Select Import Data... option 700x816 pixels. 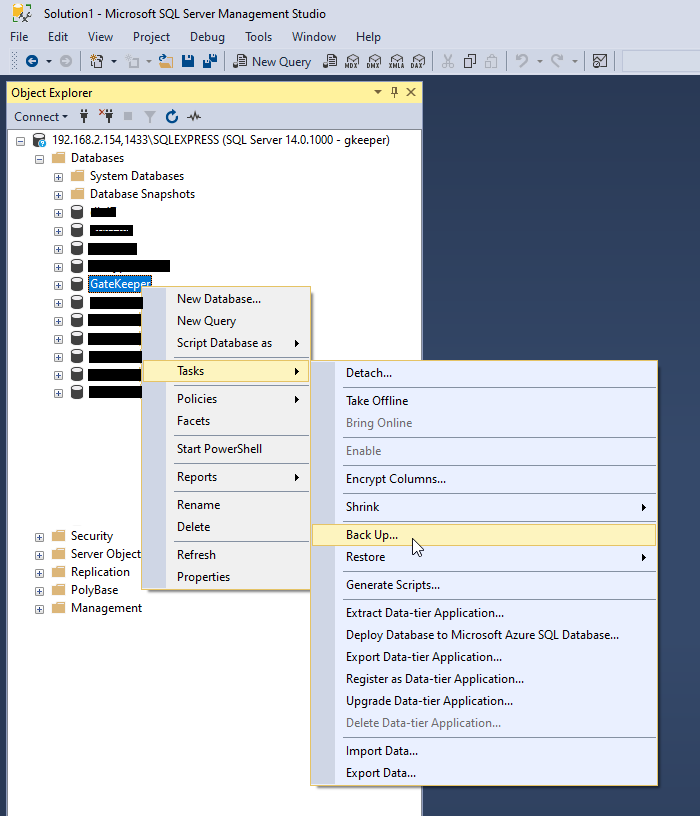[484, 751]
